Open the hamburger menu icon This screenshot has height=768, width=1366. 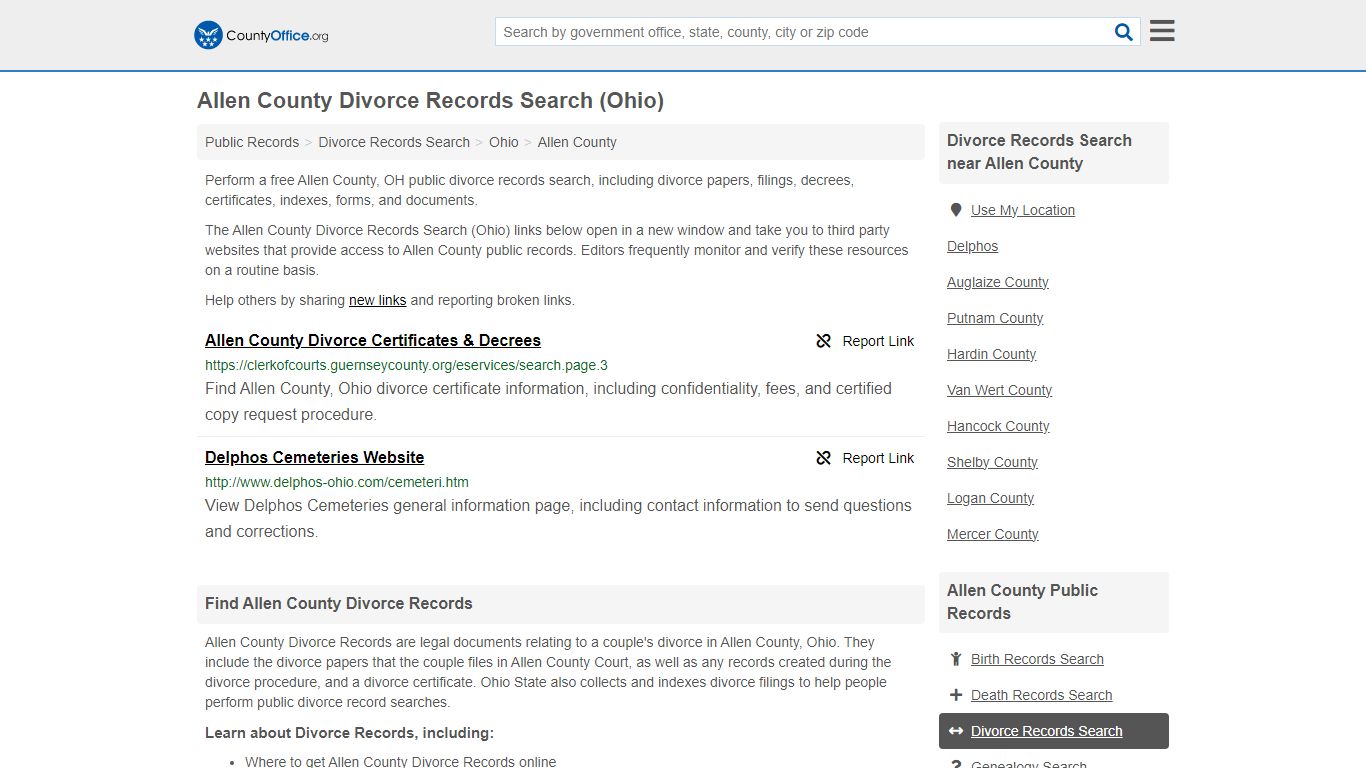tap(1162, 31)
